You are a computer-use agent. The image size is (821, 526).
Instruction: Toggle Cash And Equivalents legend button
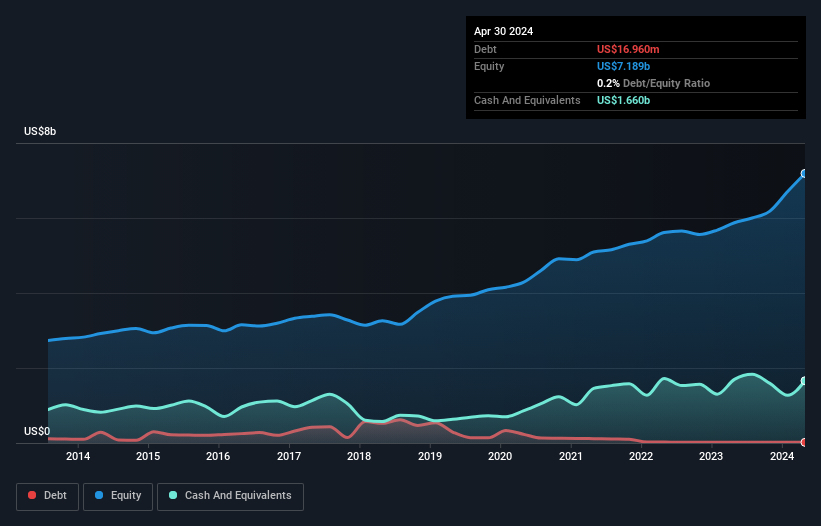pos(230,496)
